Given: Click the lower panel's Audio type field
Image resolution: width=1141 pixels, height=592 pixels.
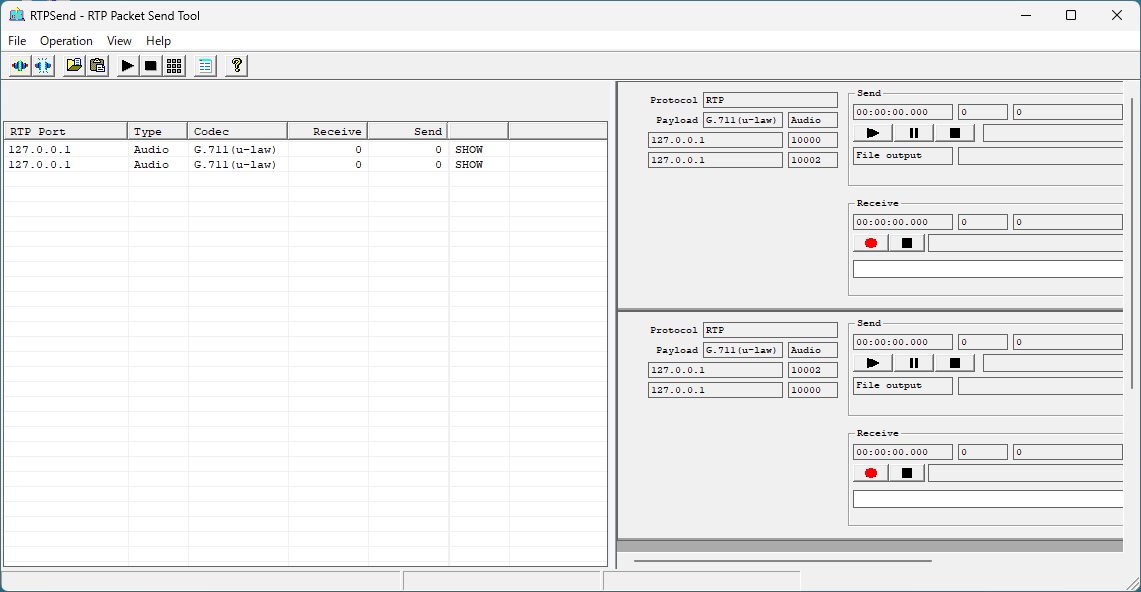Looking at the screenshot, I should (813, 350).
